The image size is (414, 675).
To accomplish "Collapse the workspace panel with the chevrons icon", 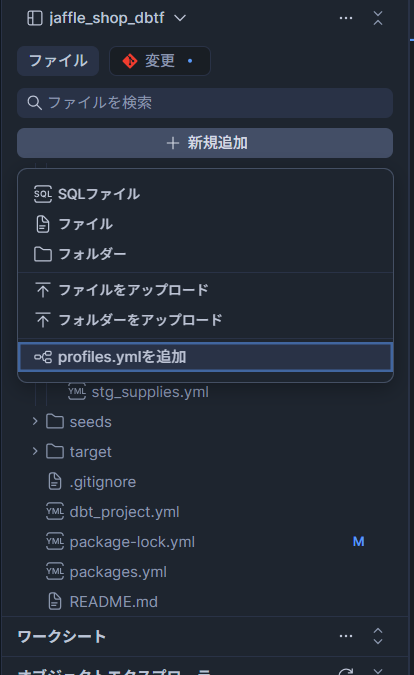I will (378, 18).
